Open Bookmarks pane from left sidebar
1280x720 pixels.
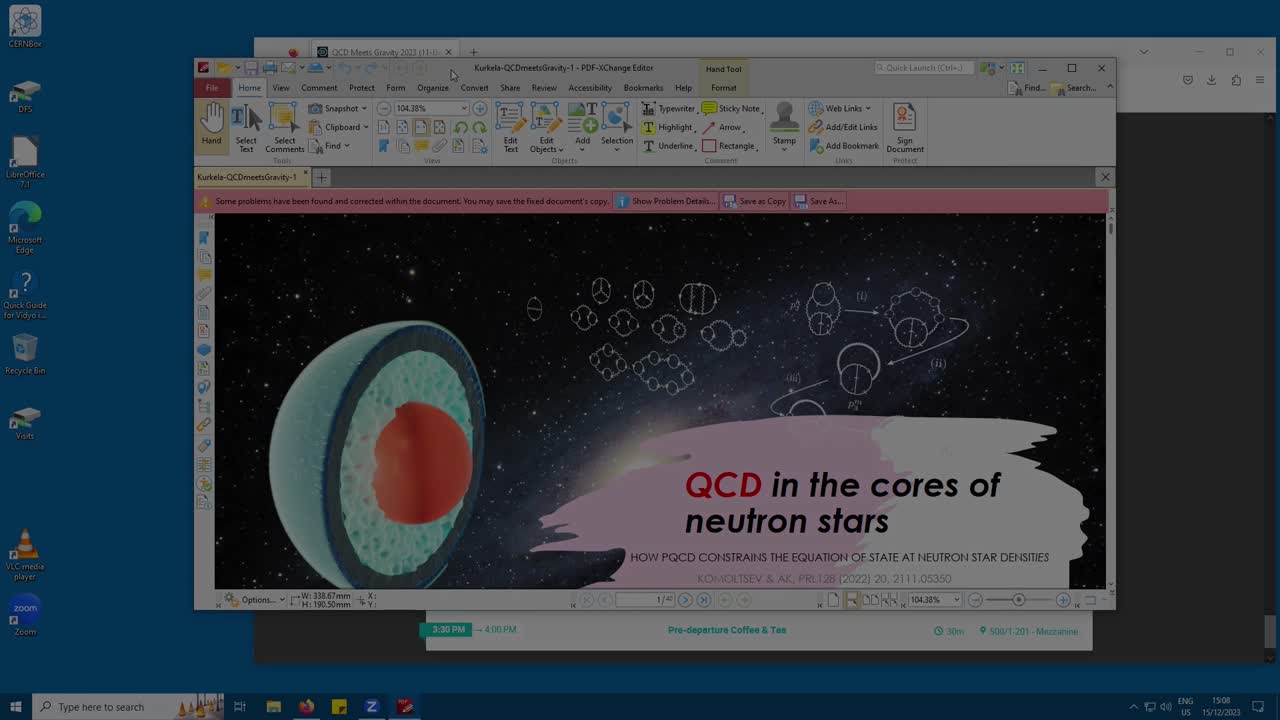click(204, 238)
